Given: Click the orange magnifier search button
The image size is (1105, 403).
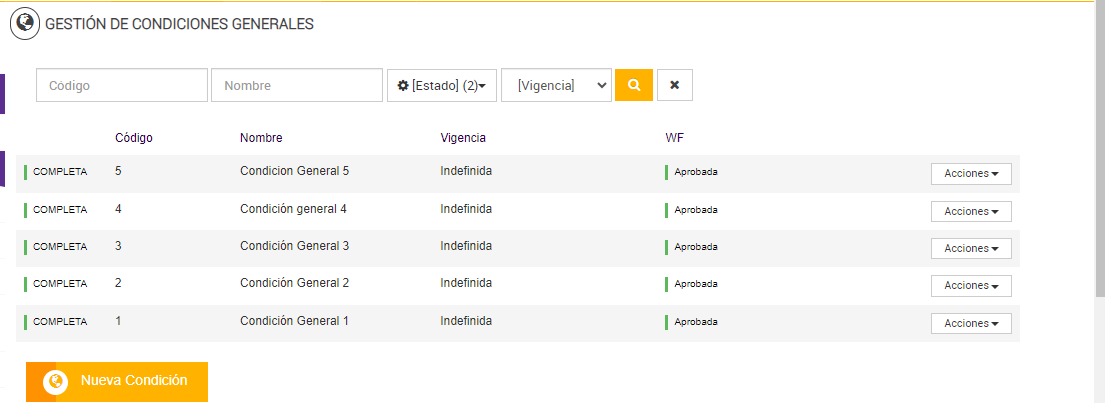Looking at the screenshot, I should [x=633, y=85].
